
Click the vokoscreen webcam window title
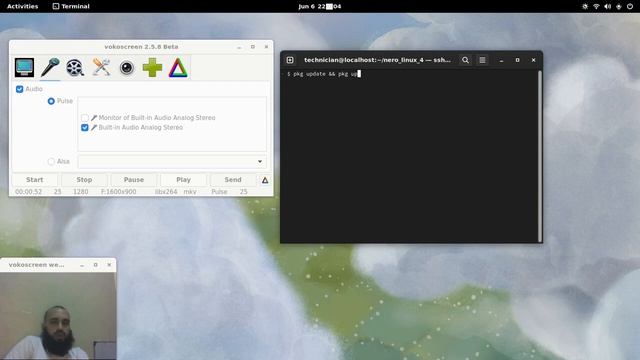(36, 265)
